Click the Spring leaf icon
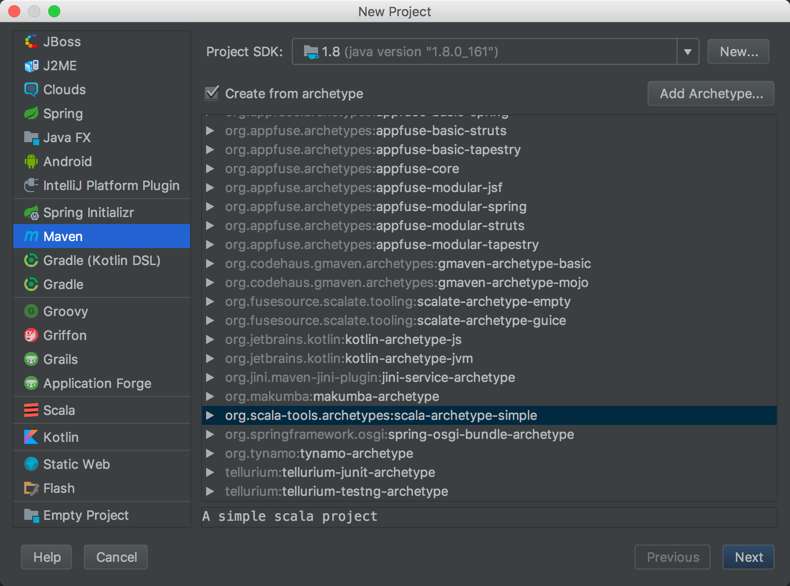The height and width of the screenshot is (586, 790). pyautogui.click(x=31, y=114)
